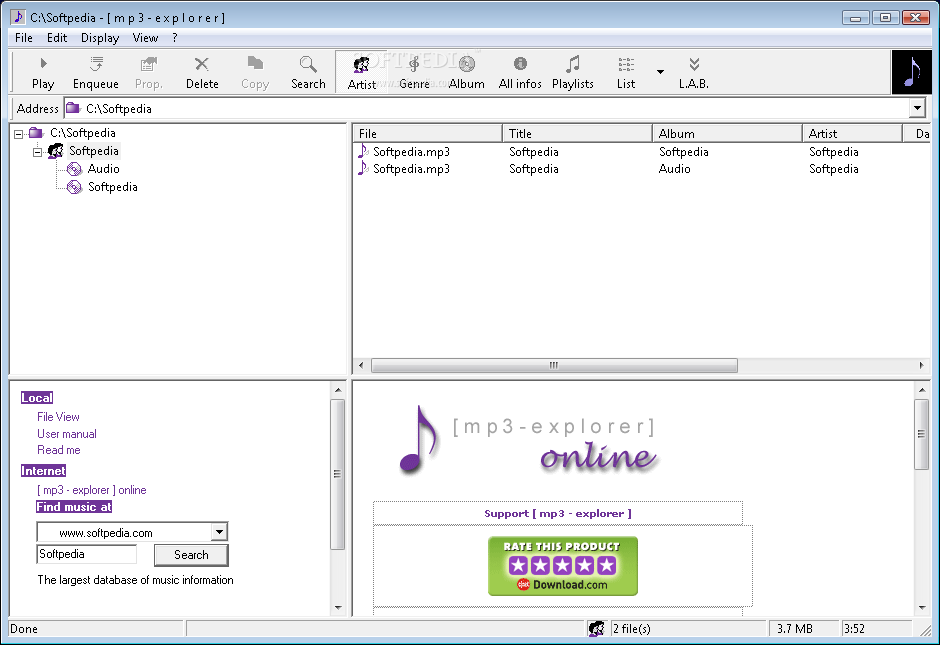940x645 pixels.
Task: Open the ? help menu
Action: coord(174,38)
